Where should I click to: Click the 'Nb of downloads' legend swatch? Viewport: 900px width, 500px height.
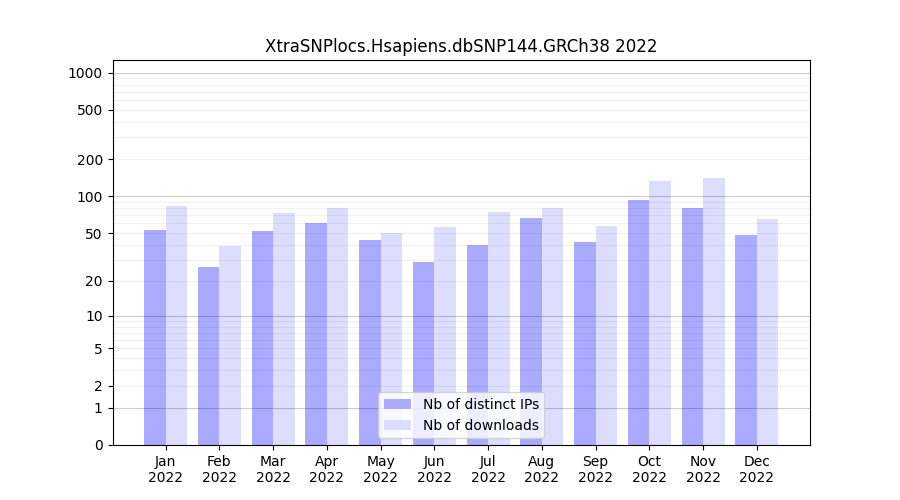[397, 425]
